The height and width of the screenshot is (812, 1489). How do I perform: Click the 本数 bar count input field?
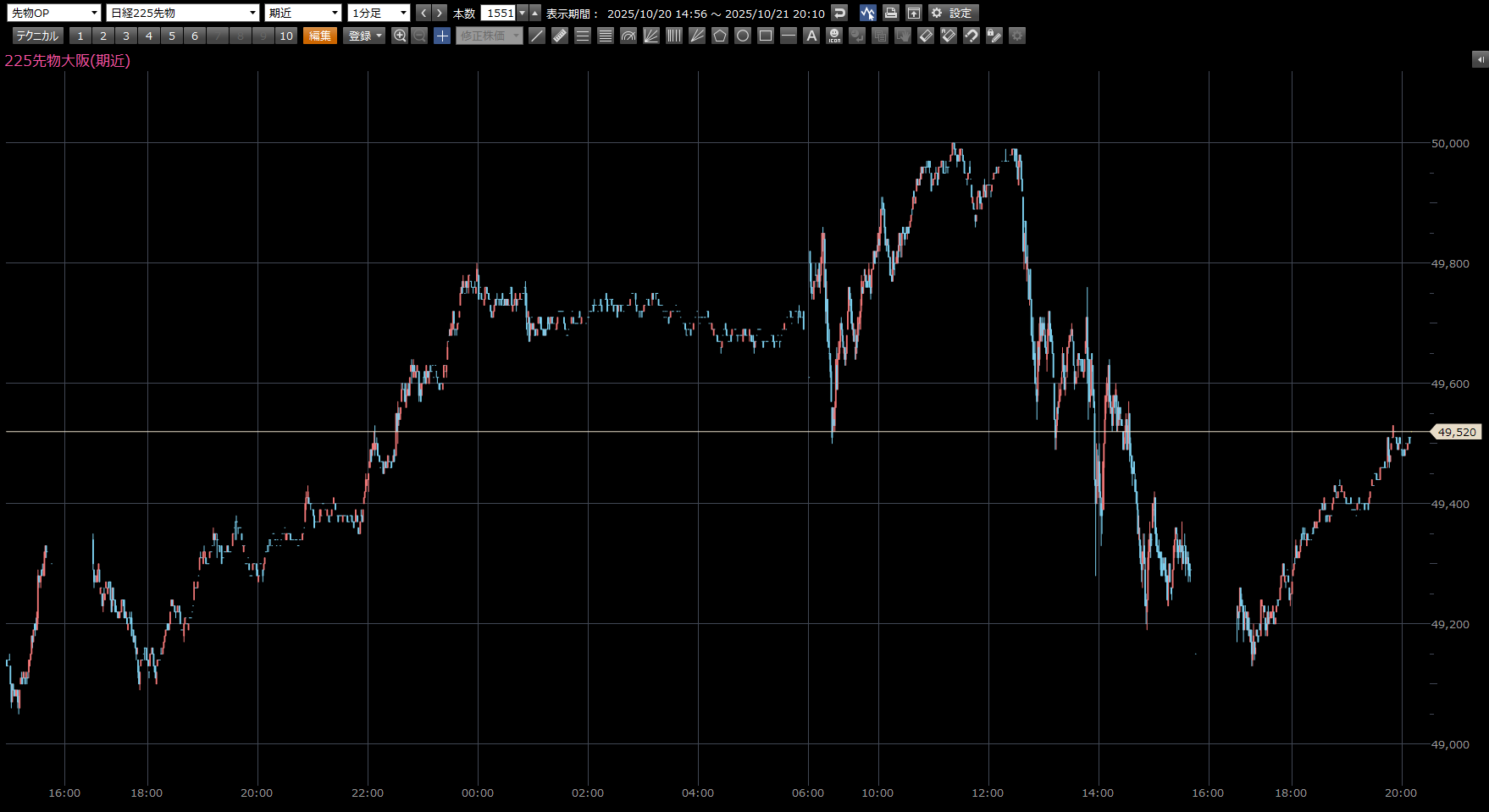click(x=499, y=13)
